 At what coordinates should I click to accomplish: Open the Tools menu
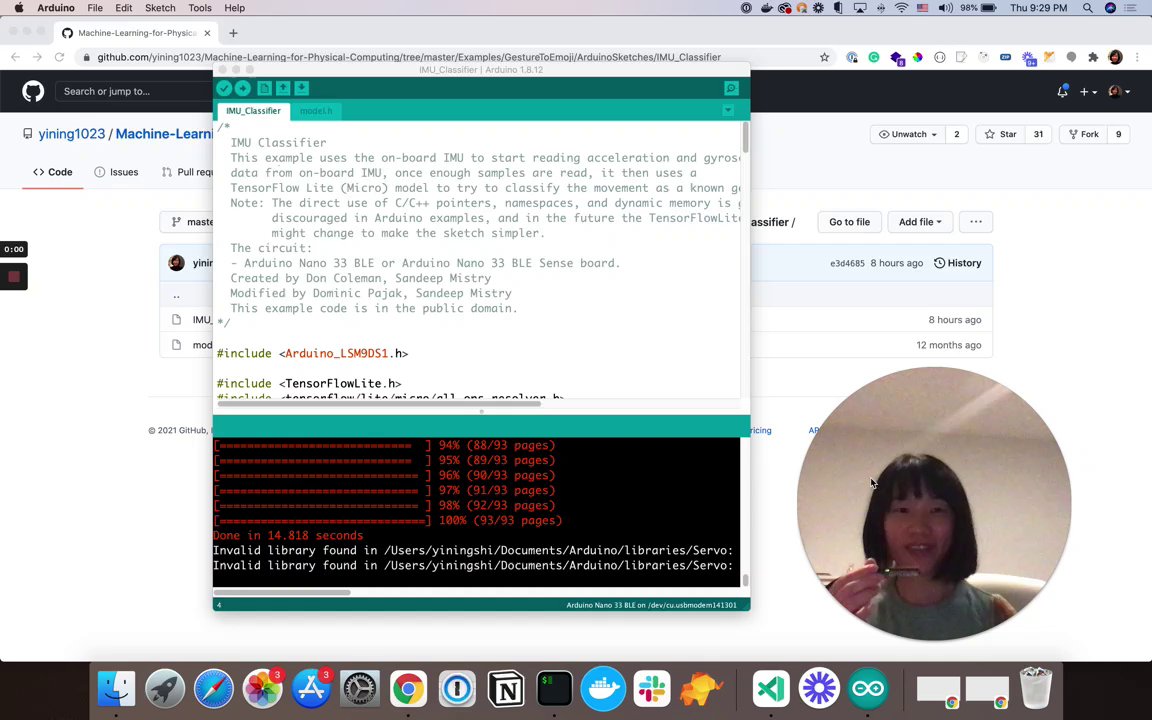pyautogui.click(x=200, y=8)
